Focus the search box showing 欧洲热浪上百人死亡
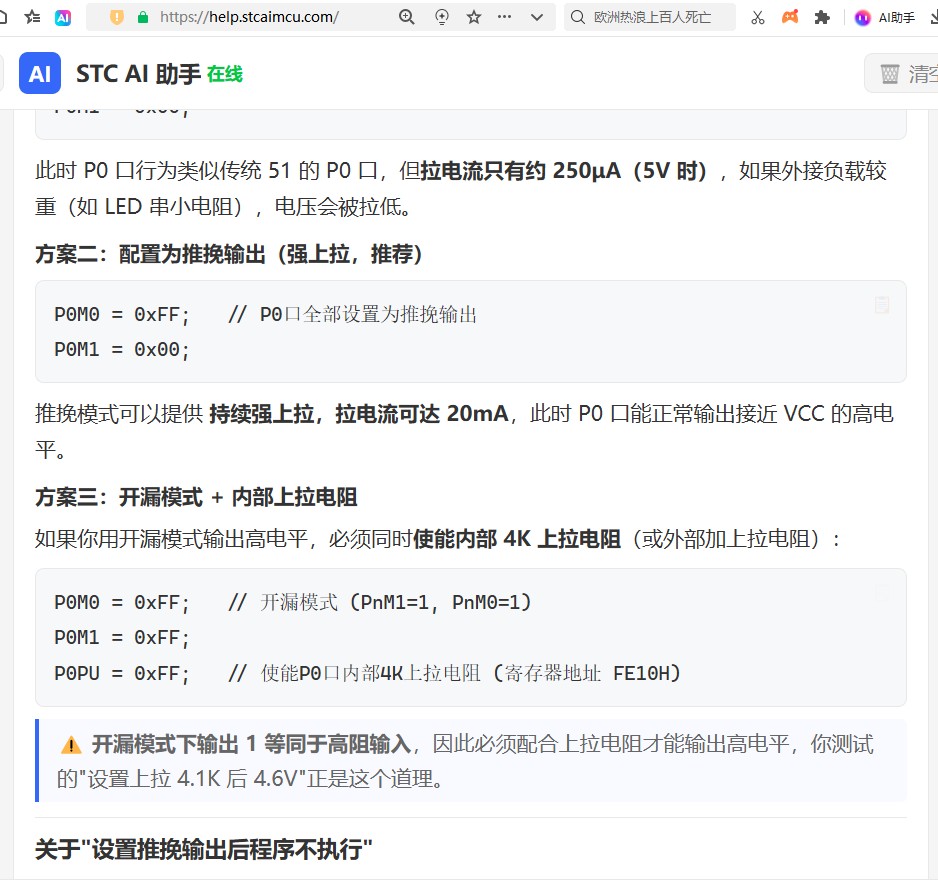938x888 pixels. (x=652, y=17)
